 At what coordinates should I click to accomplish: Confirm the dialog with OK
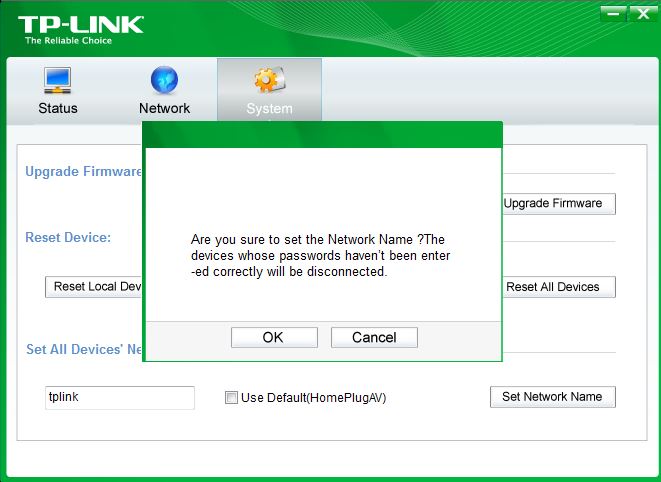pyautogui.click(x=274, y=337)
